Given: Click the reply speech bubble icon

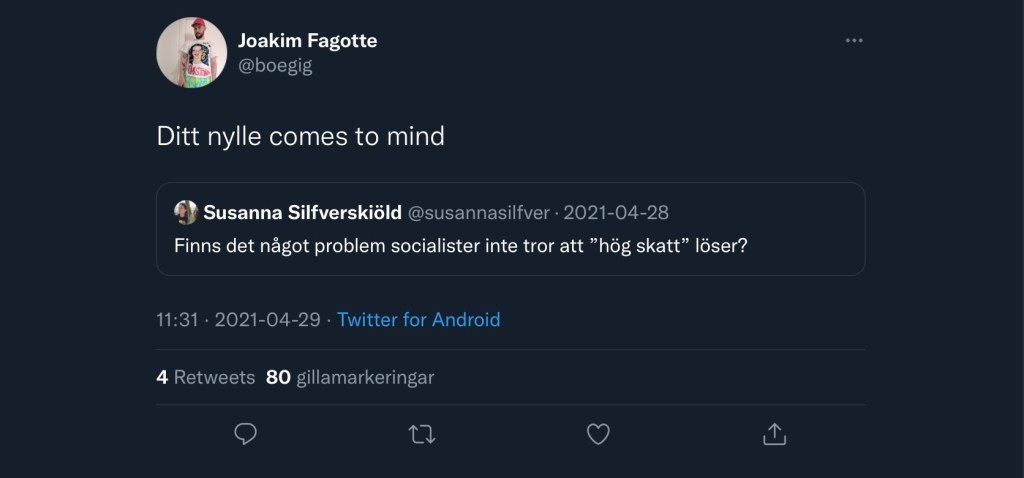Looking at the screenshot, I should (246, 434).
